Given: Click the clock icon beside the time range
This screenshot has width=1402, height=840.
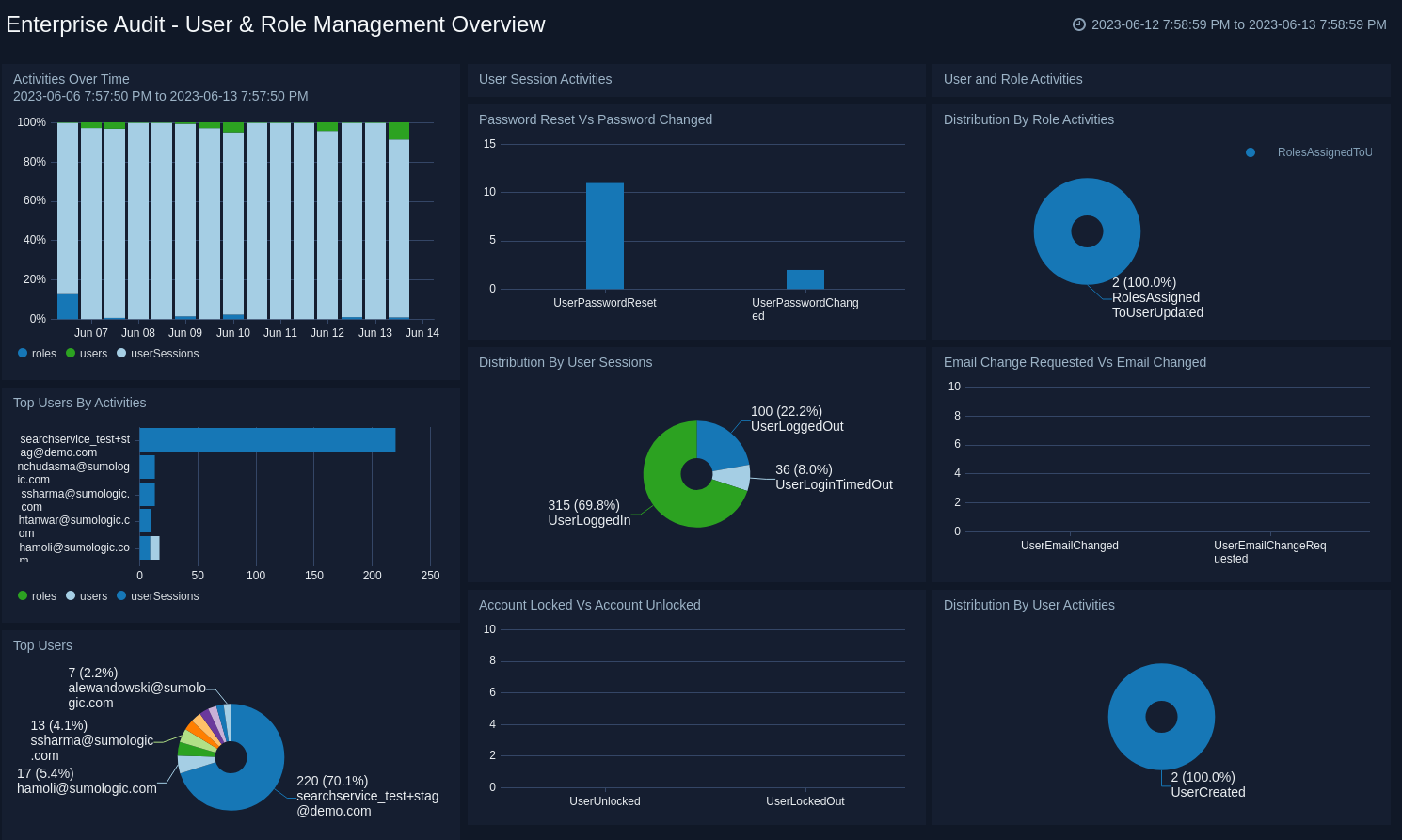Looking at the screenshot, I should click(1079, 24).
